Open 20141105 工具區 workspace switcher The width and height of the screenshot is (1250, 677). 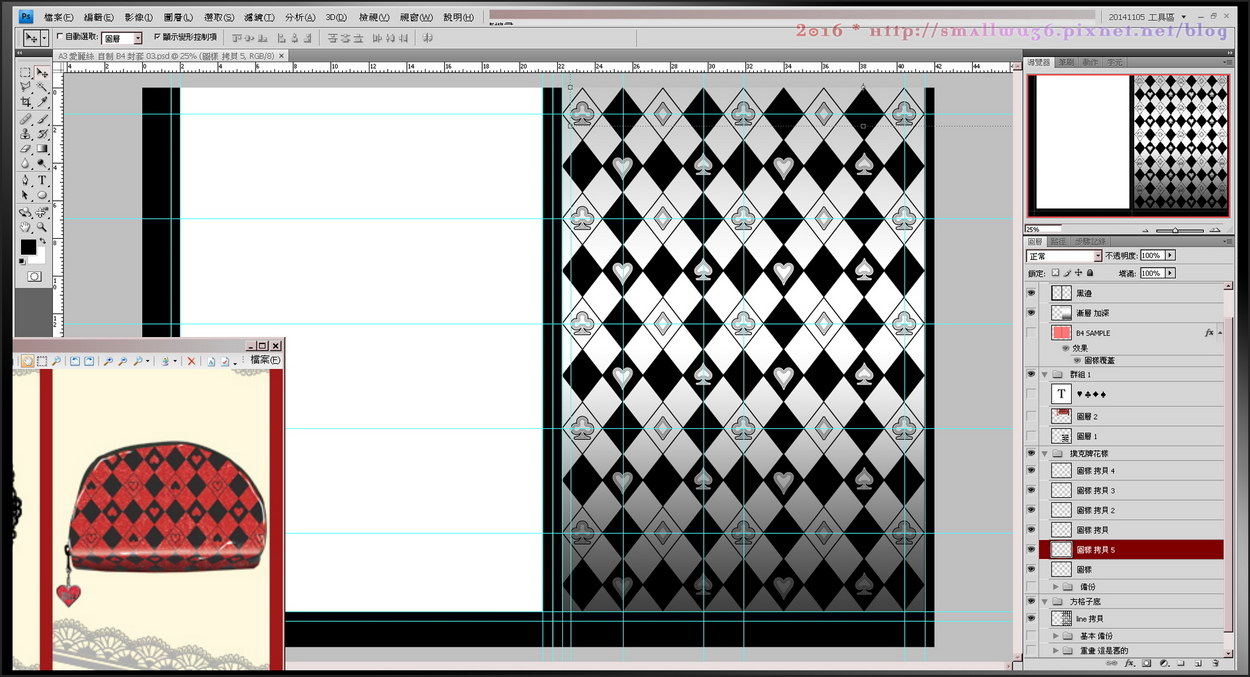pyautogui.click(x=1147, y=17)
